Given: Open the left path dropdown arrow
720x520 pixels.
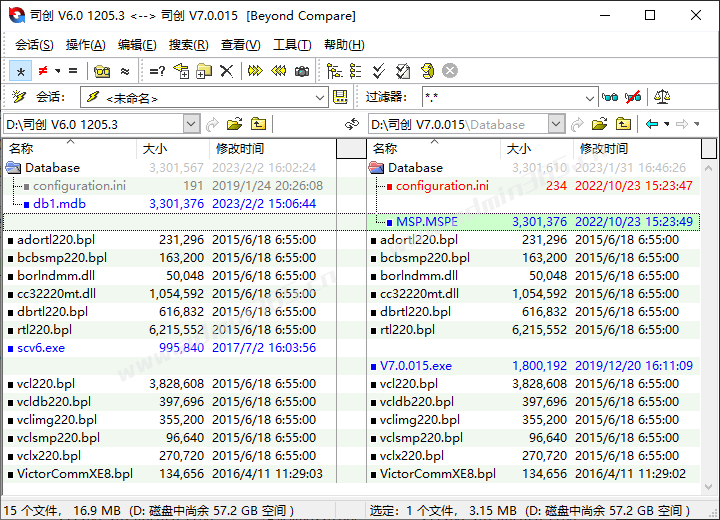Looking at the screenshot, I should pyautogui.click(x=191, y=124).
